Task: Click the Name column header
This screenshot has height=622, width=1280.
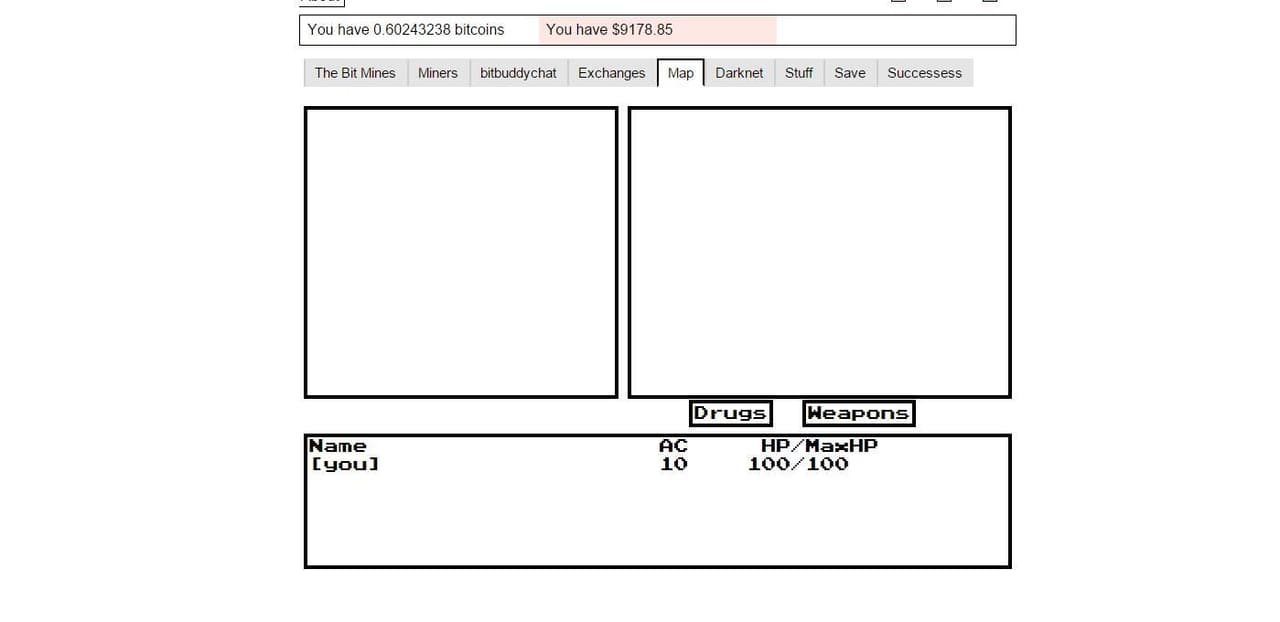Action: tap(338, 446)
